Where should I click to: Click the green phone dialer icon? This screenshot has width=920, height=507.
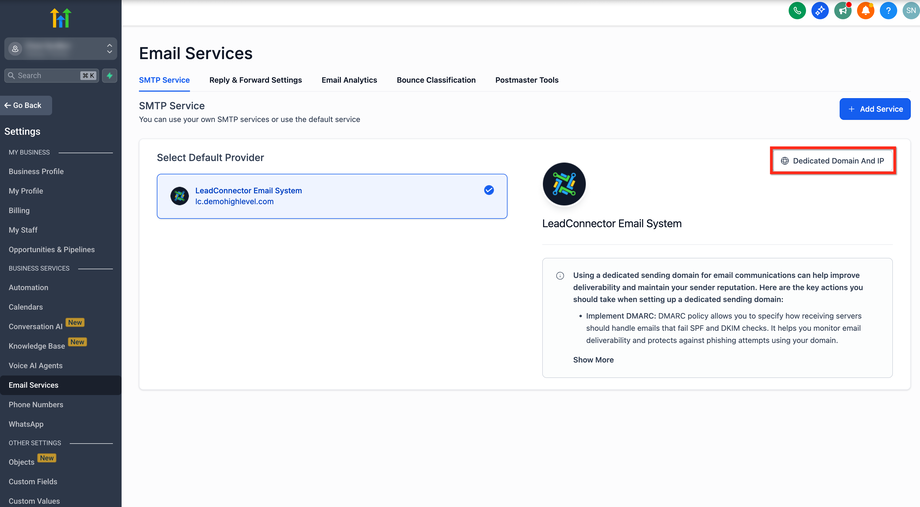tap(797, 11)
